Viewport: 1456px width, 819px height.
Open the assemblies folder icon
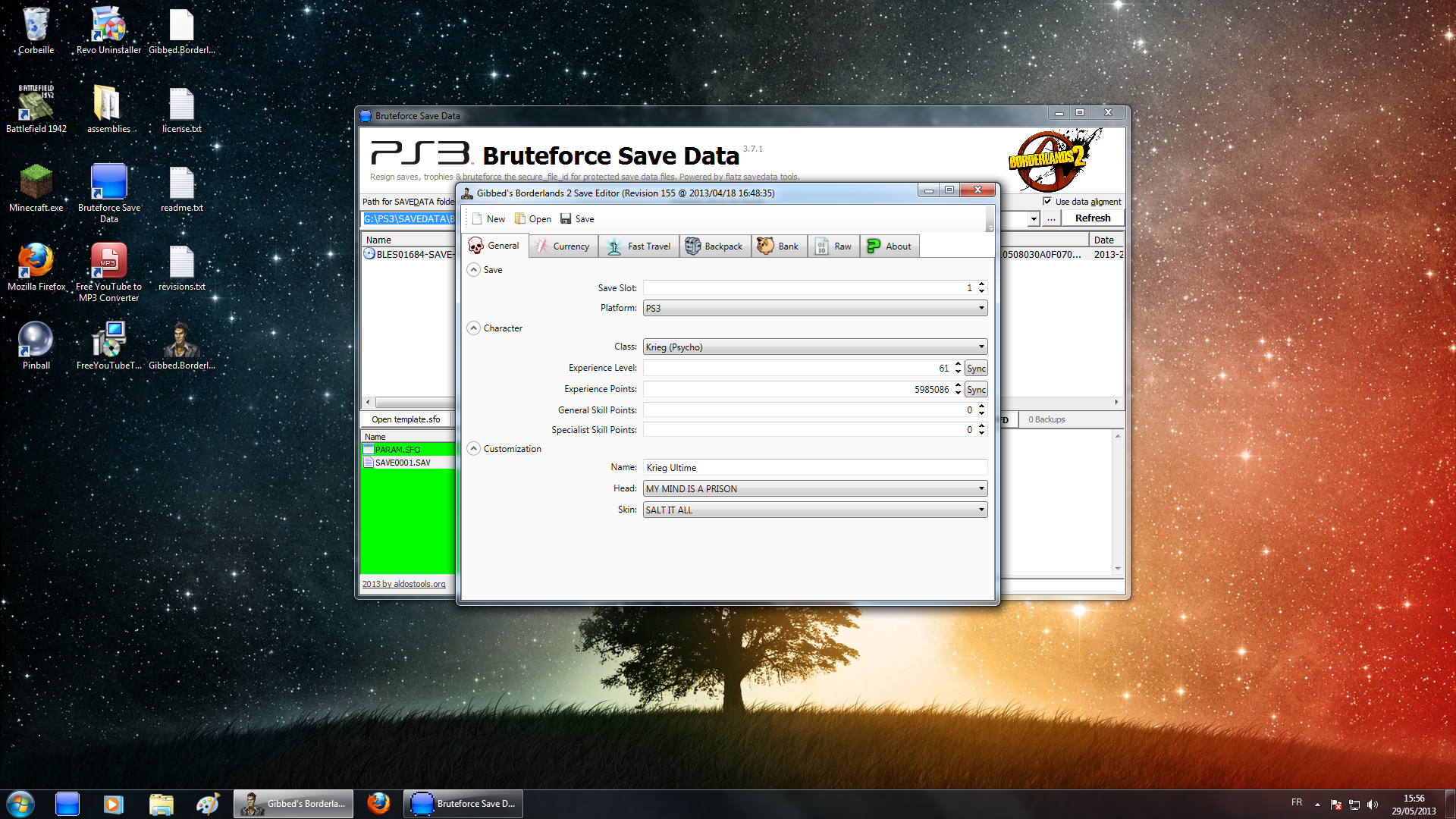tap(108, 109)
